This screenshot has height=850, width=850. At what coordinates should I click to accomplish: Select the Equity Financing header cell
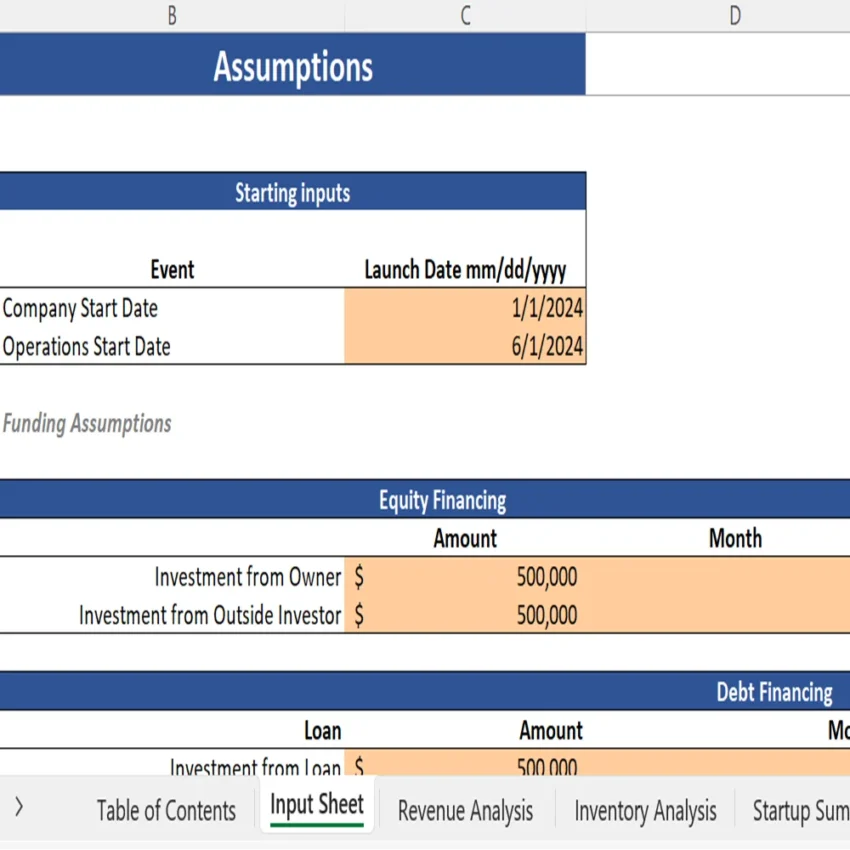coord(441,499)
